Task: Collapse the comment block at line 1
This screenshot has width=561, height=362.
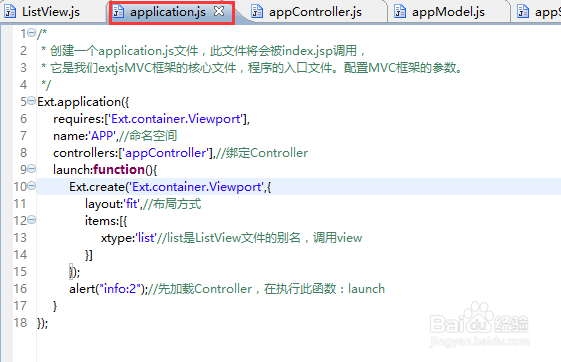Action: (x=31, y=33)
